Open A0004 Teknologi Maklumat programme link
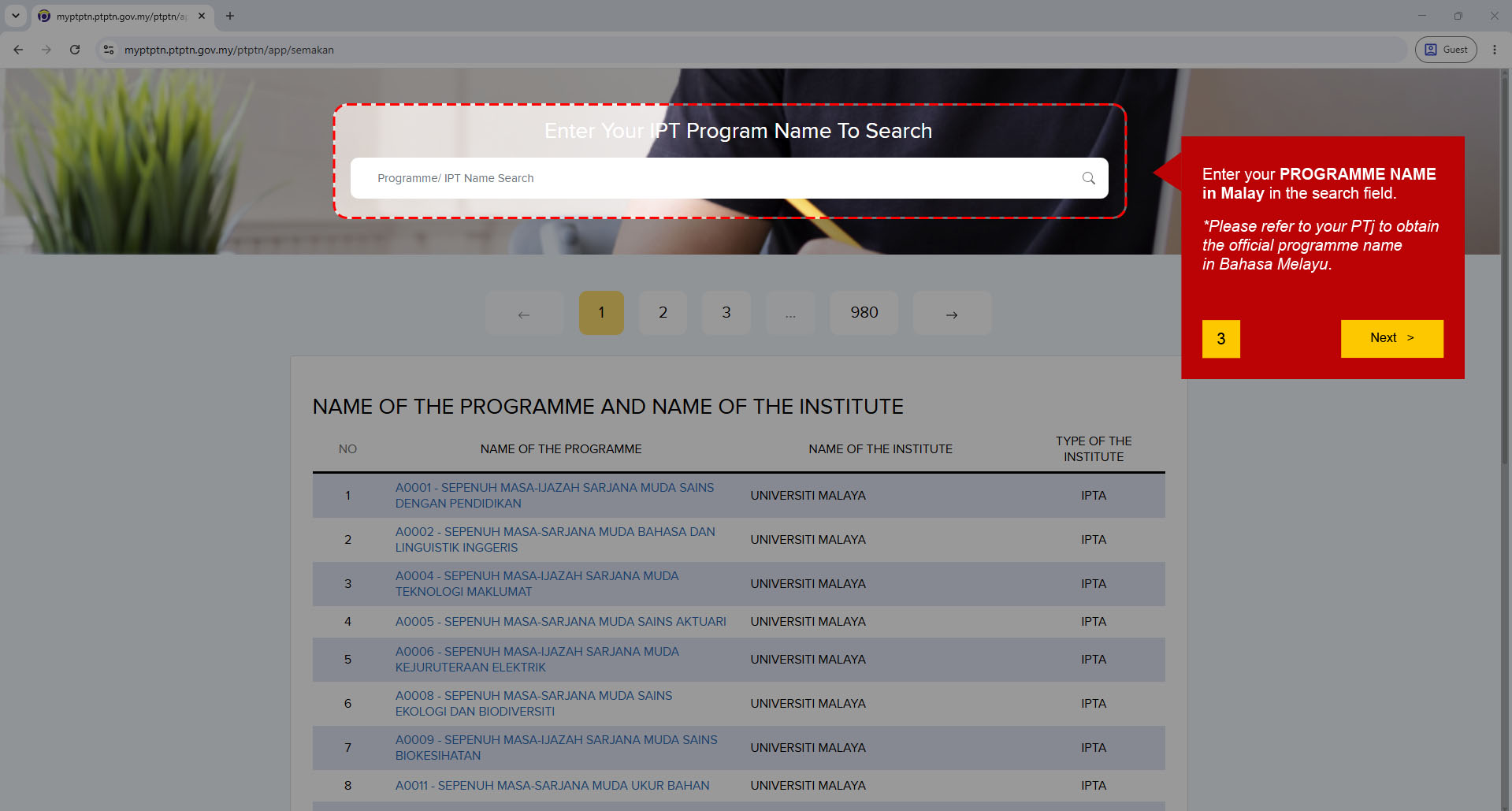The width and height of the screenshot is (1512, 811). [537, 584]
